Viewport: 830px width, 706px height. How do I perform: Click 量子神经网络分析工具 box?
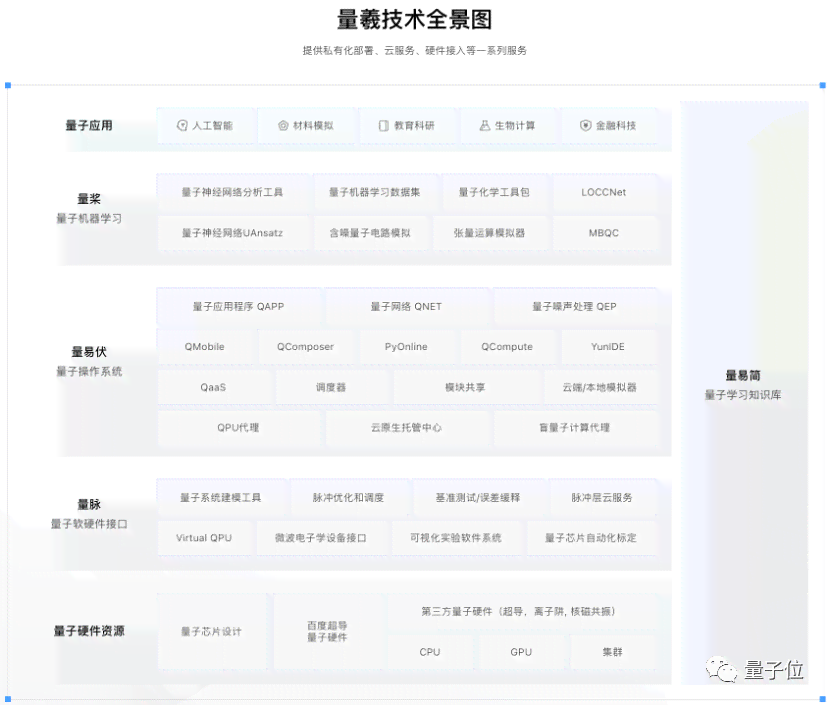(x=232, y=192)
